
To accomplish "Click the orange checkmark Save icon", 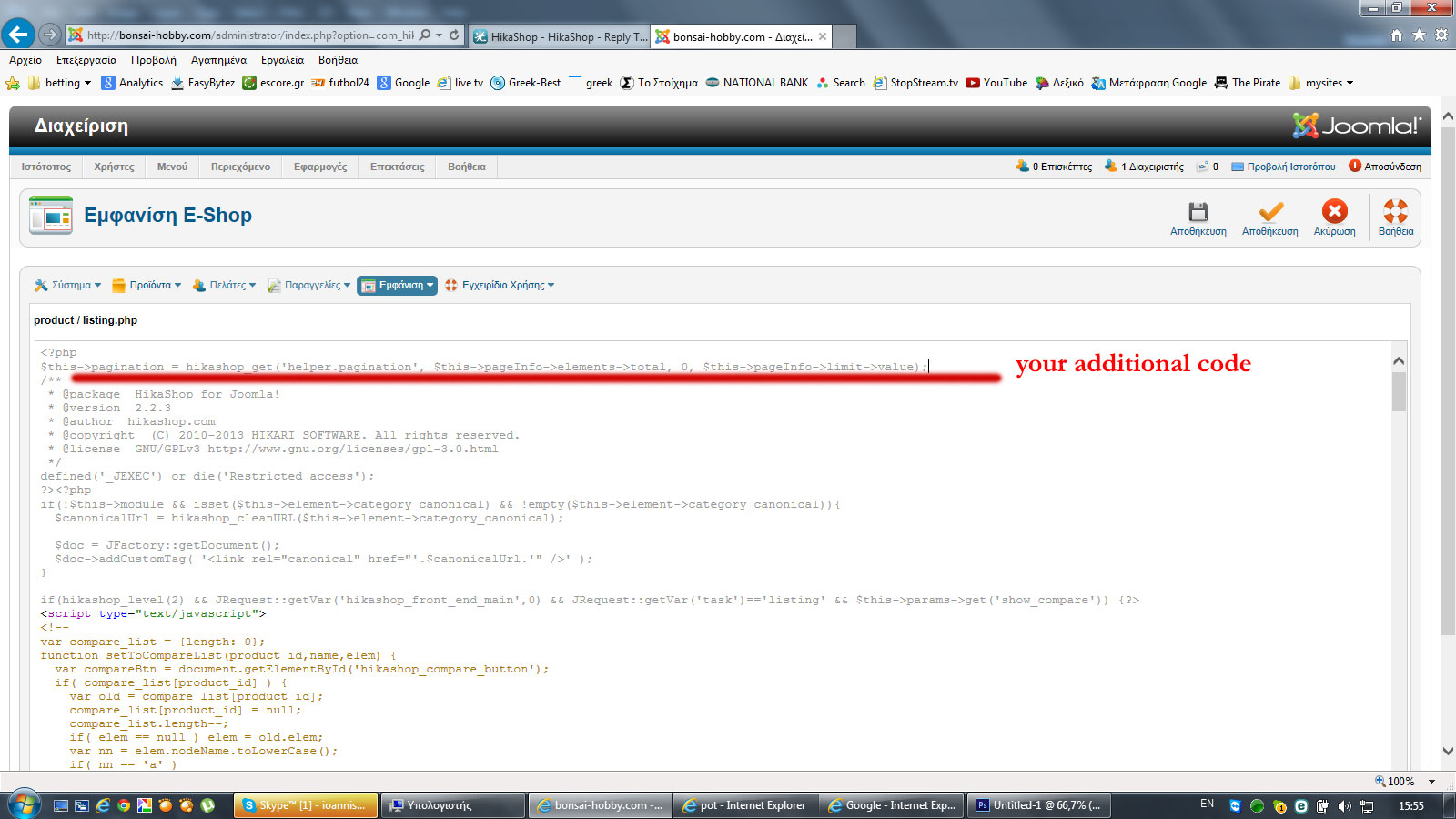I will click(x=1270, y=212).
